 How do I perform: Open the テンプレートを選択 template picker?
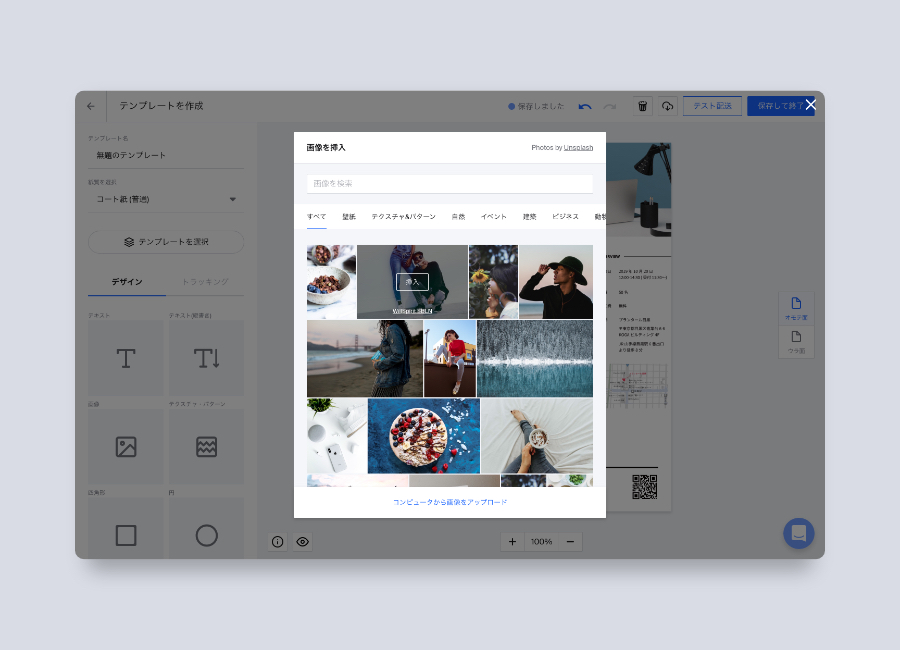tap(166, 242)
